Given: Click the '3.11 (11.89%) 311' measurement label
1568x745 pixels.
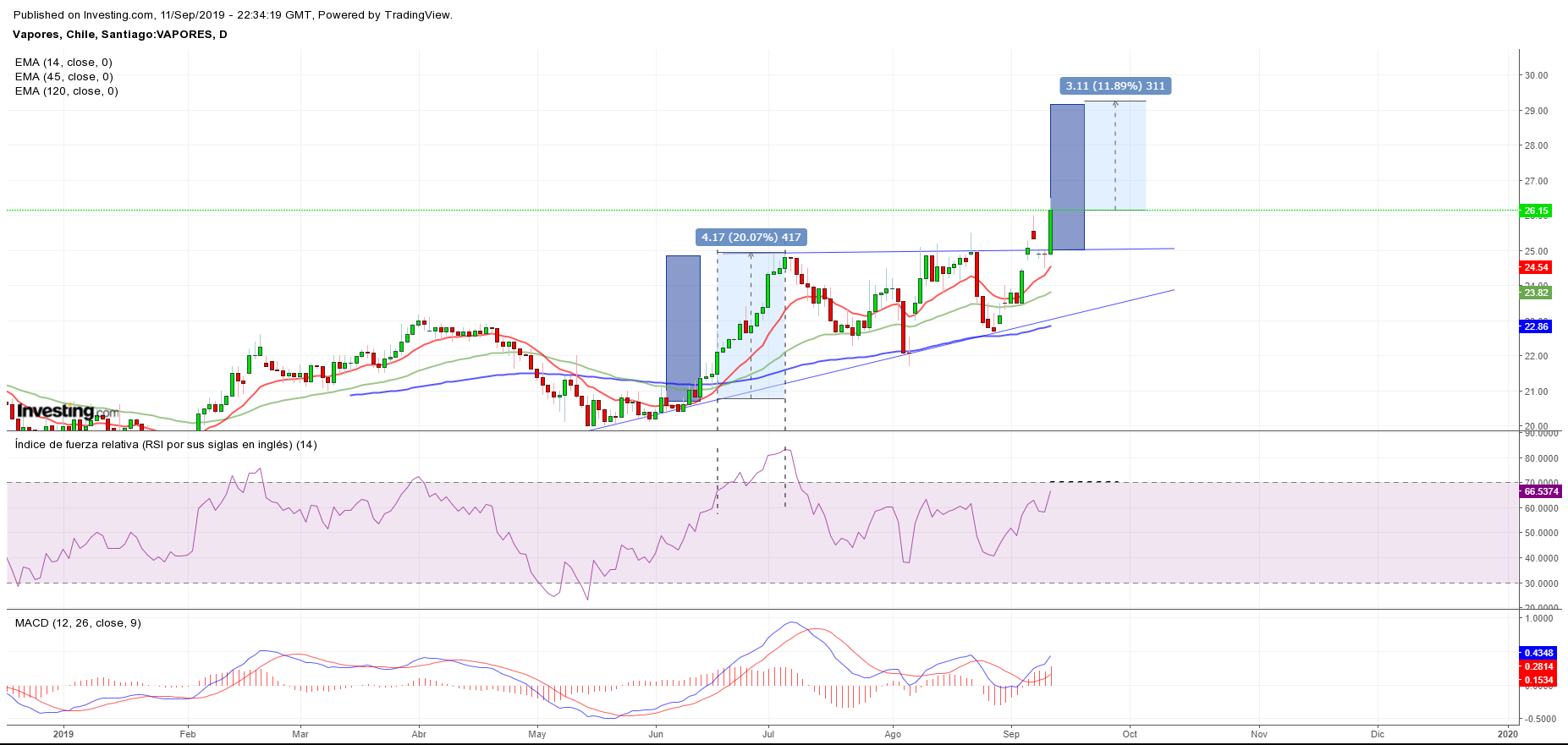Looking at the screenshot, I should tap(1115, 85).
